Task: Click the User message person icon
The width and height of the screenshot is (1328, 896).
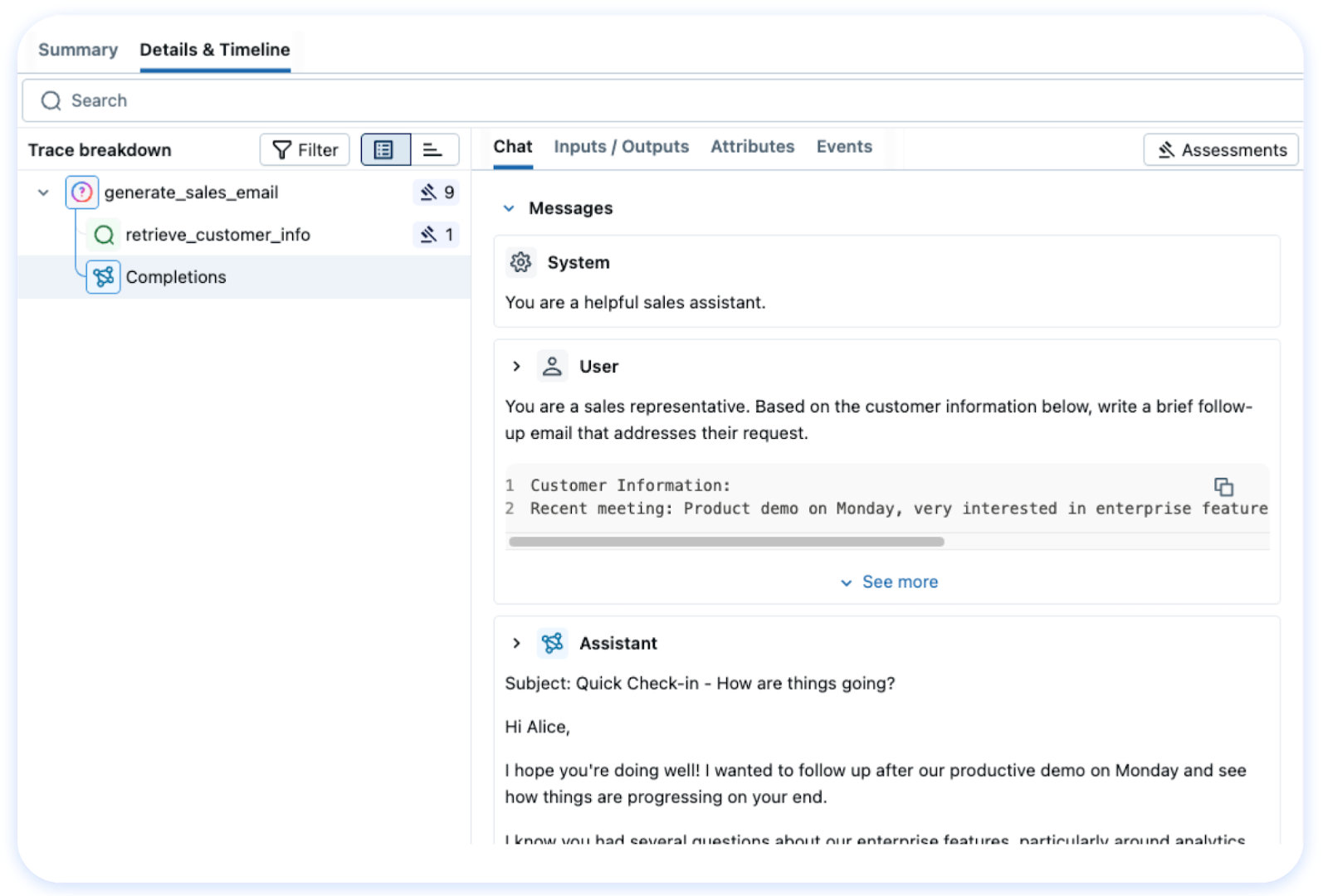Action: pyautogui.click(x=552, y=367)
